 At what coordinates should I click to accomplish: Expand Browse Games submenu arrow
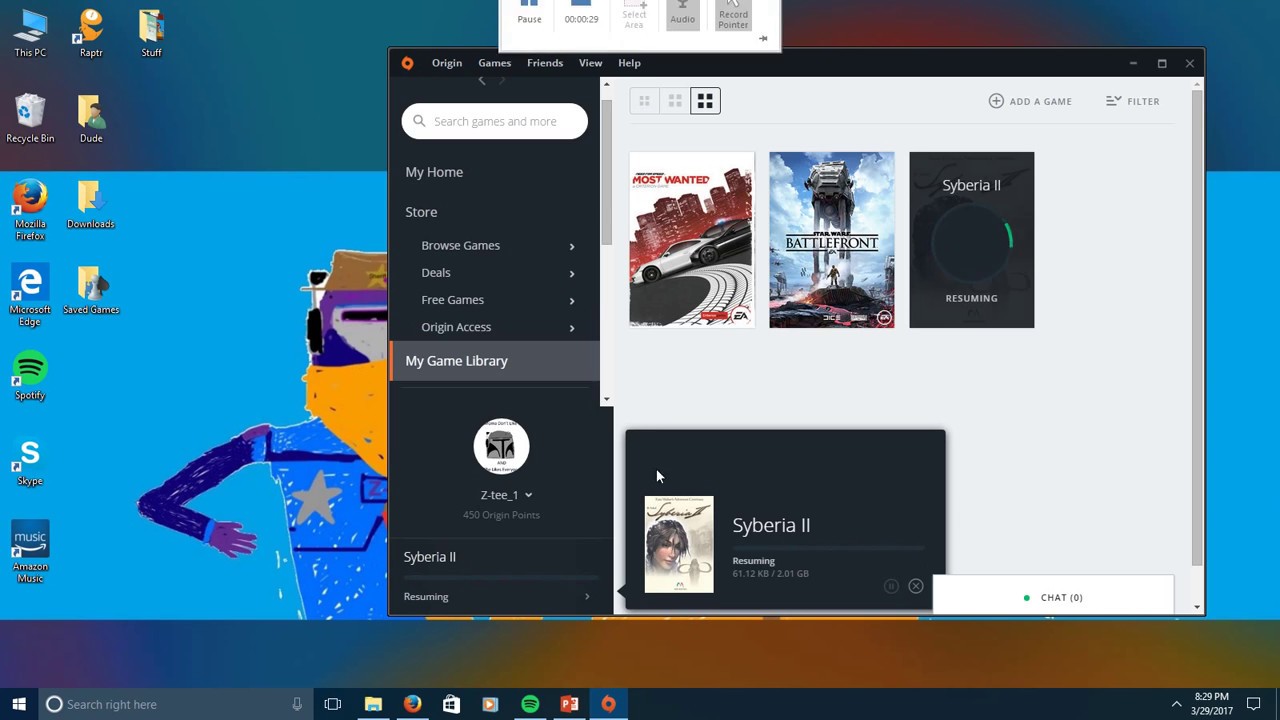point(572,246)
